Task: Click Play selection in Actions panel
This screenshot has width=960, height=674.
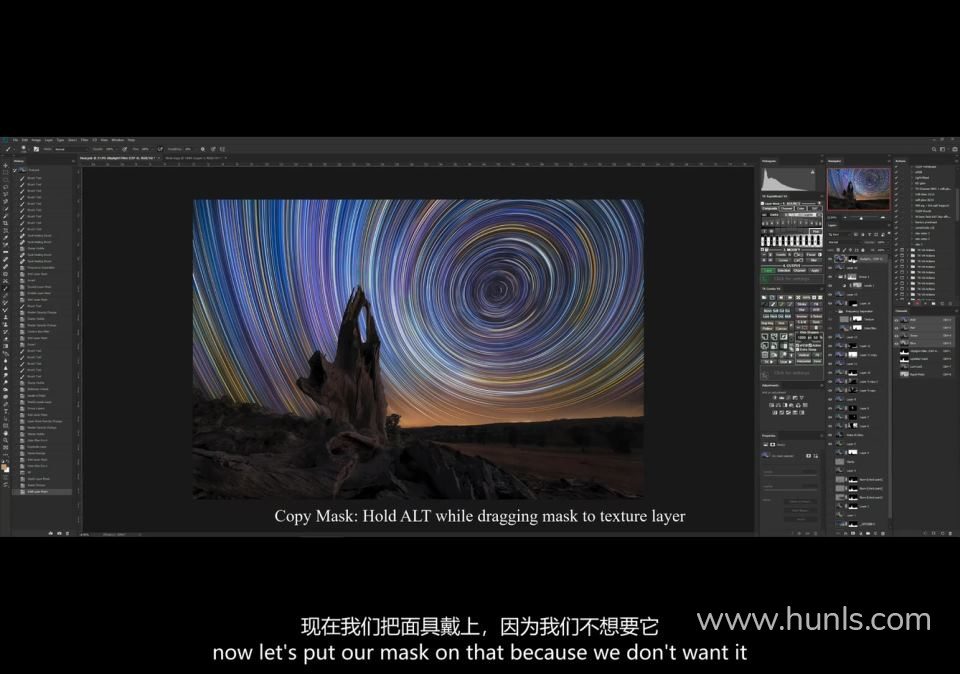Action: 925,303
